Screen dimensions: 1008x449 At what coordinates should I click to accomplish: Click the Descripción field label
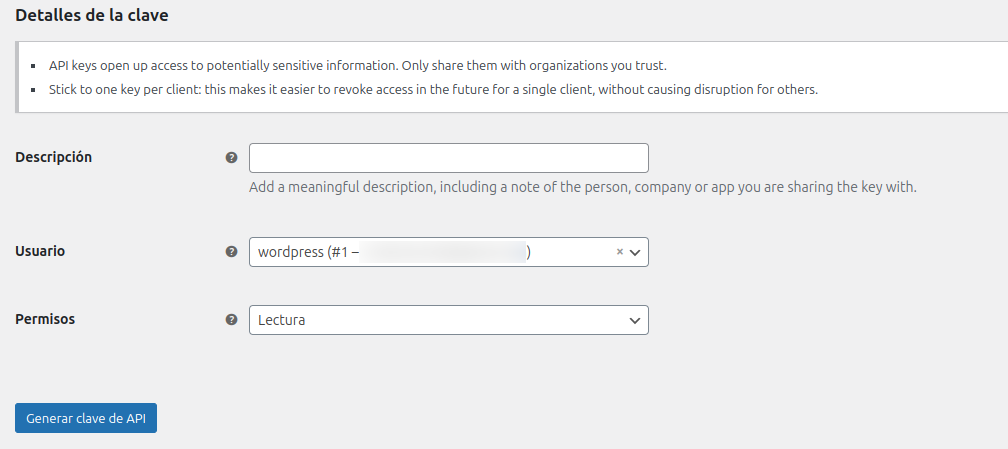54,157
